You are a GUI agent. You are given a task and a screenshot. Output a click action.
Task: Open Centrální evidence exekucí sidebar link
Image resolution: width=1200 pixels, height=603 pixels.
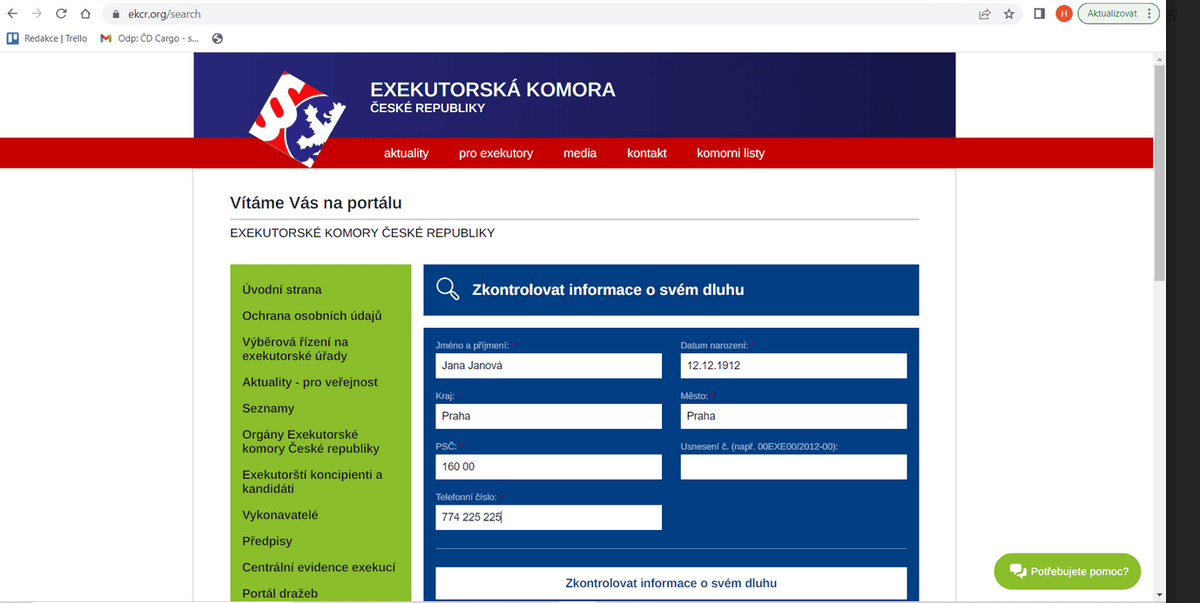pyautogui.click(x=318, y=567)
